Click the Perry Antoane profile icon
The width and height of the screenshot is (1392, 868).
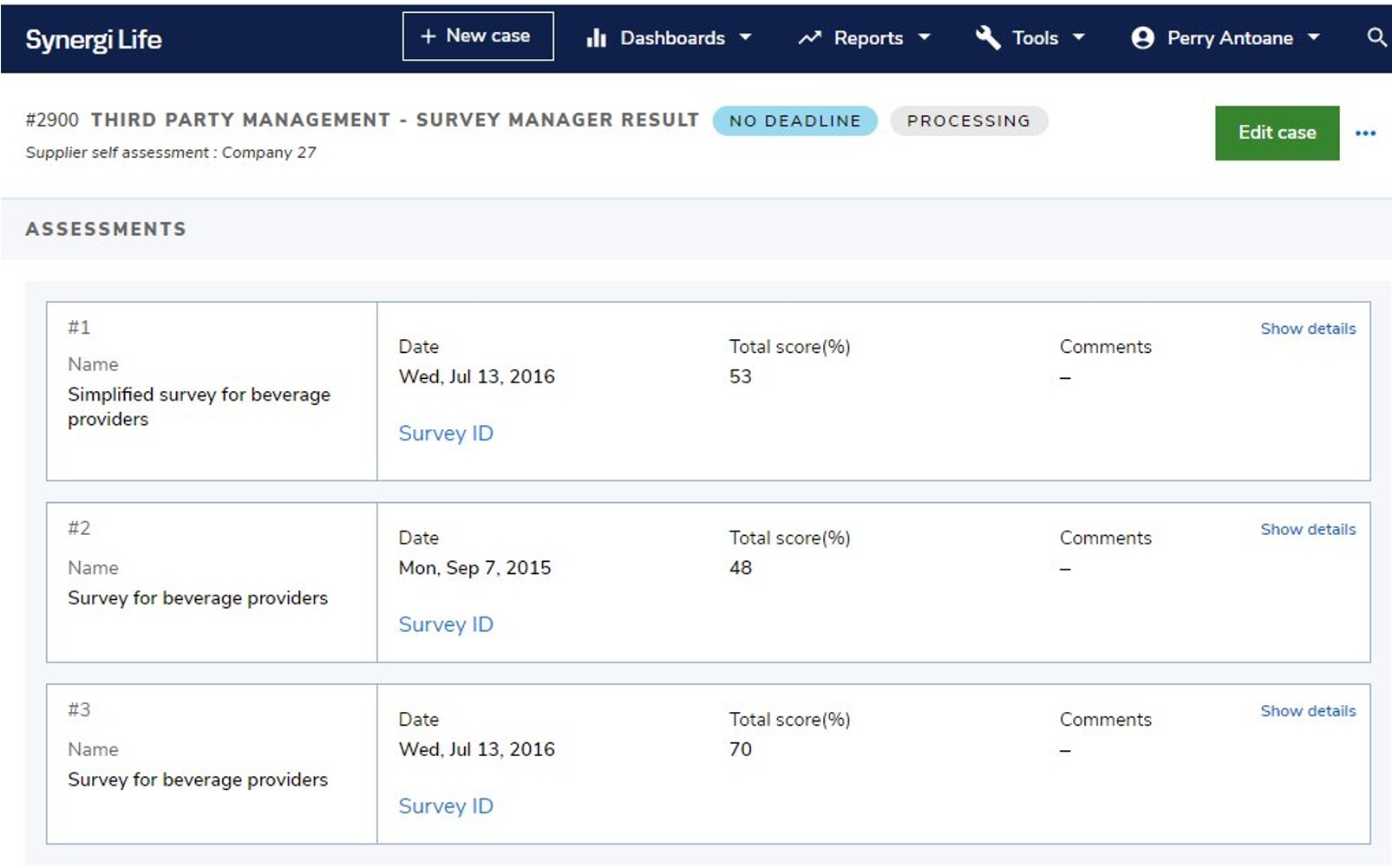pos(1141,37)
